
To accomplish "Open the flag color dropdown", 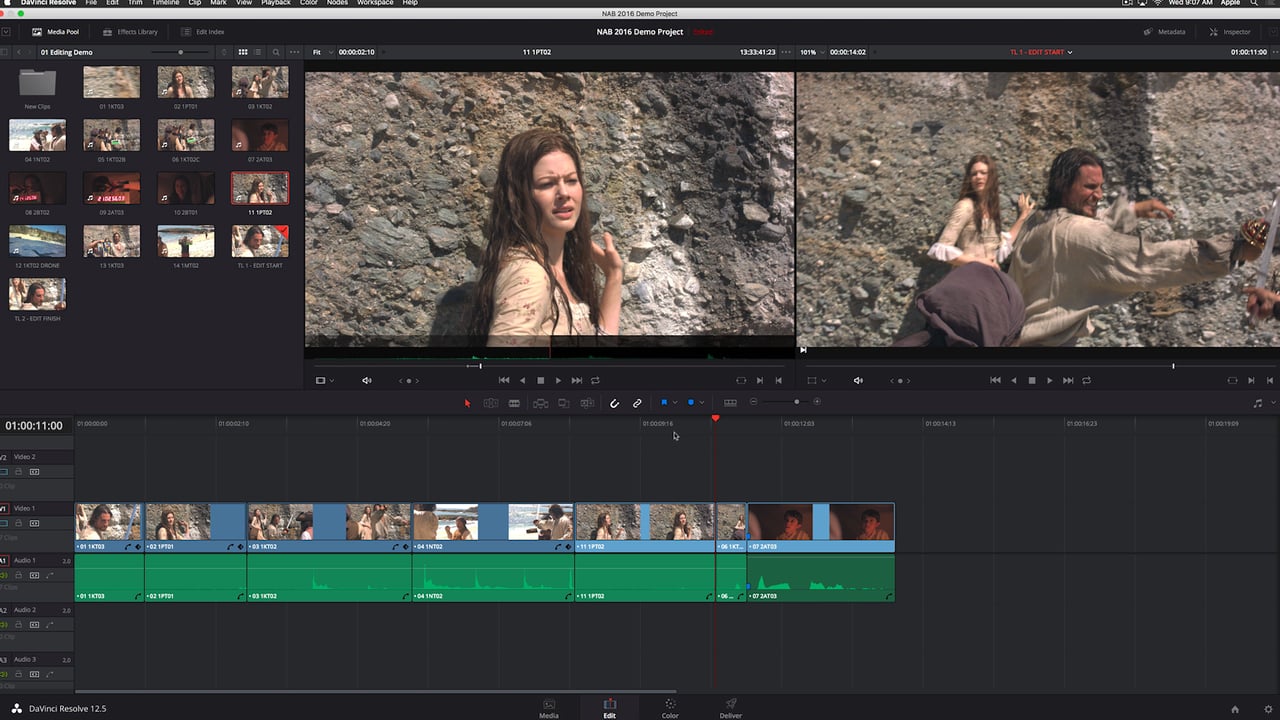I will (x=676, y=402).
